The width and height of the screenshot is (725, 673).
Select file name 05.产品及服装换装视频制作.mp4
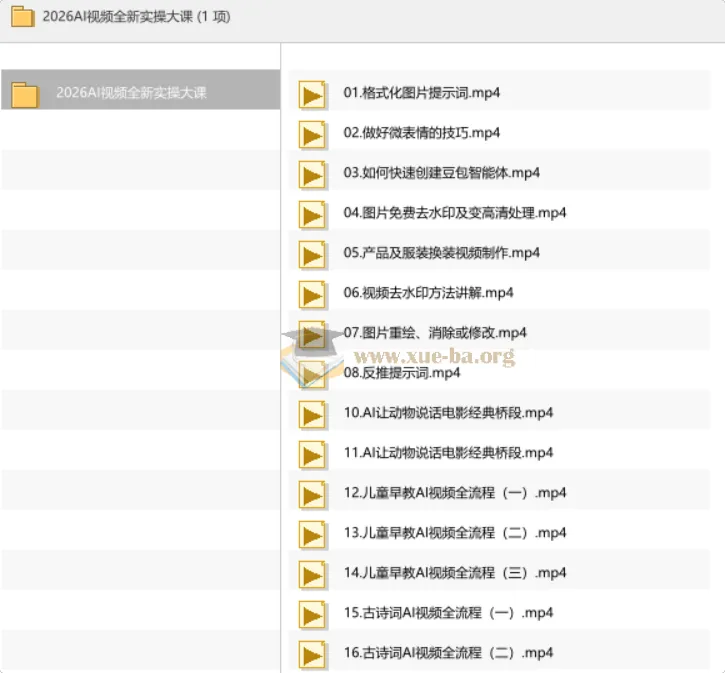click(x=442, y=252)
